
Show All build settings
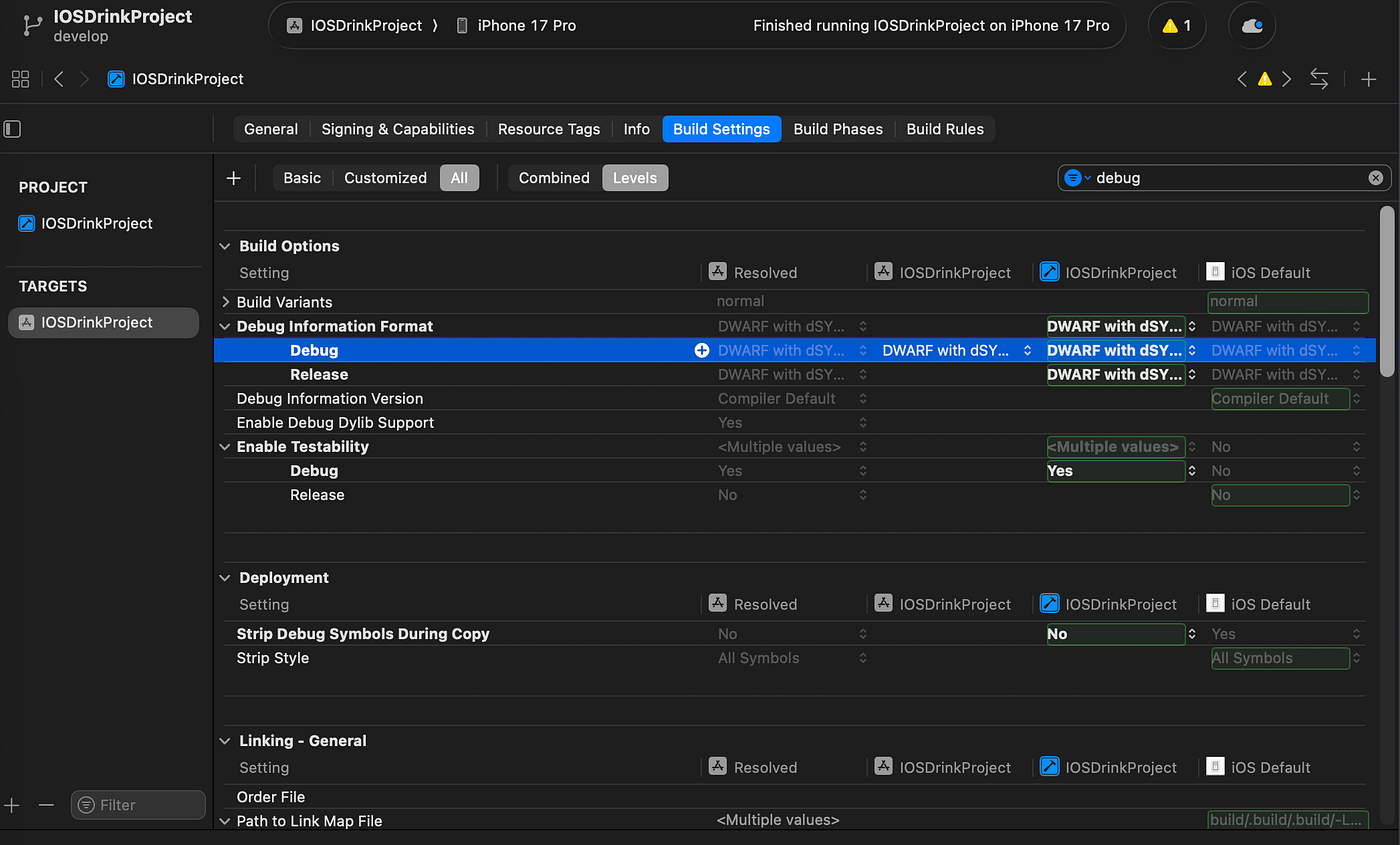459,178
